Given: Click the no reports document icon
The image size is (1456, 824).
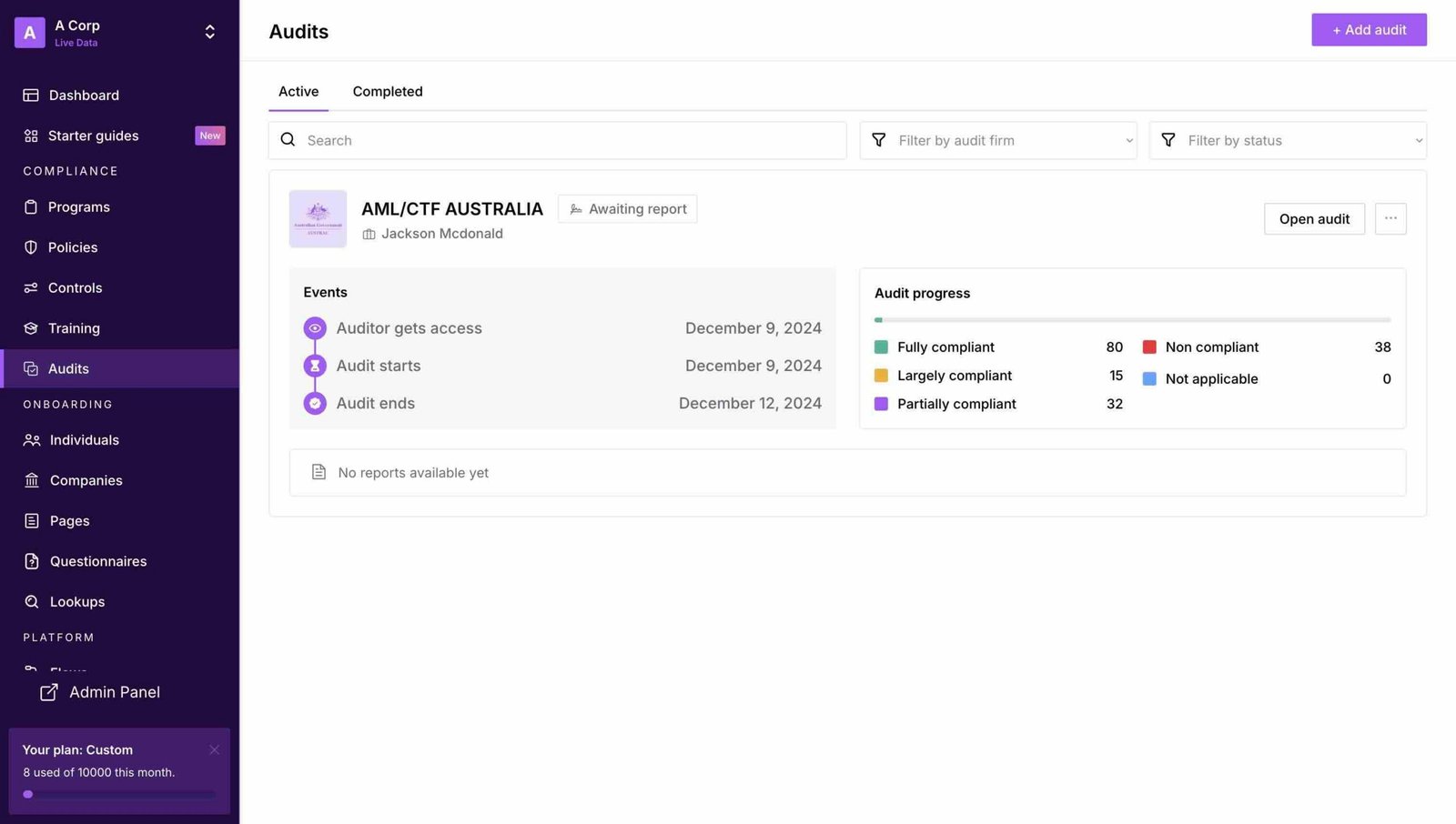Looking at the screenshot, I should [x=318, y=472].
